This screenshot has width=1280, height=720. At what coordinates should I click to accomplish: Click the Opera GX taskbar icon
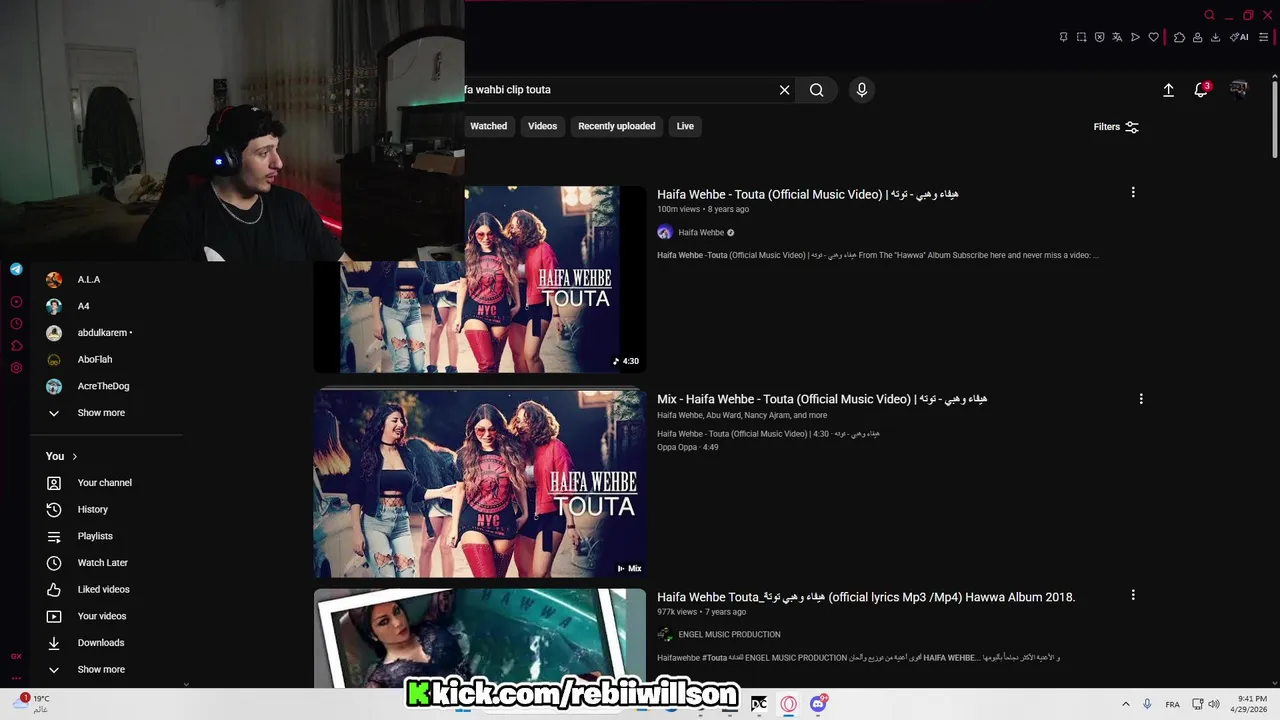click(788, 704)
